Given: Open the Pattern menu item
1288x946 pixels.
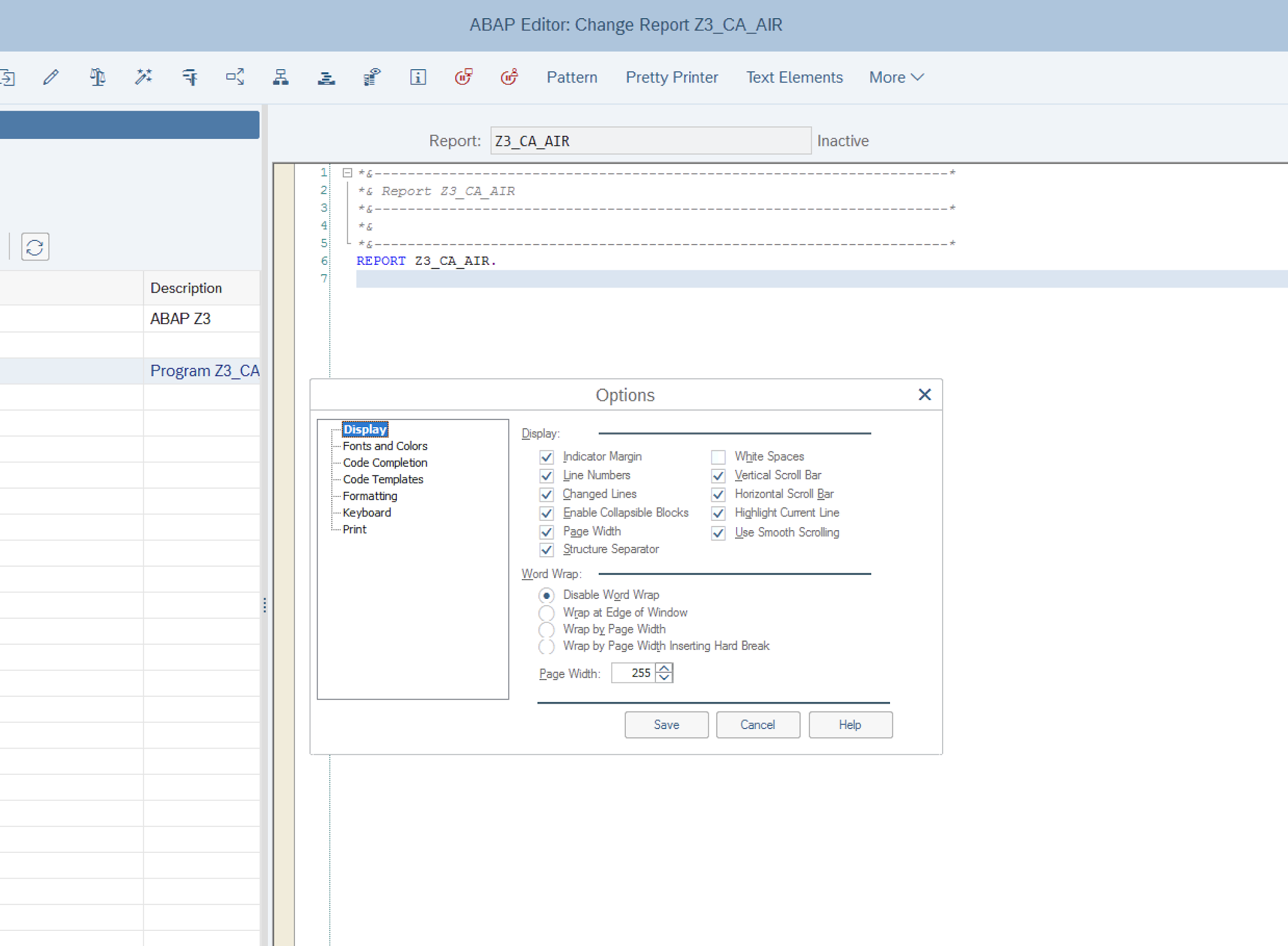Looking at the screenshot, I should tap(571, 77).
